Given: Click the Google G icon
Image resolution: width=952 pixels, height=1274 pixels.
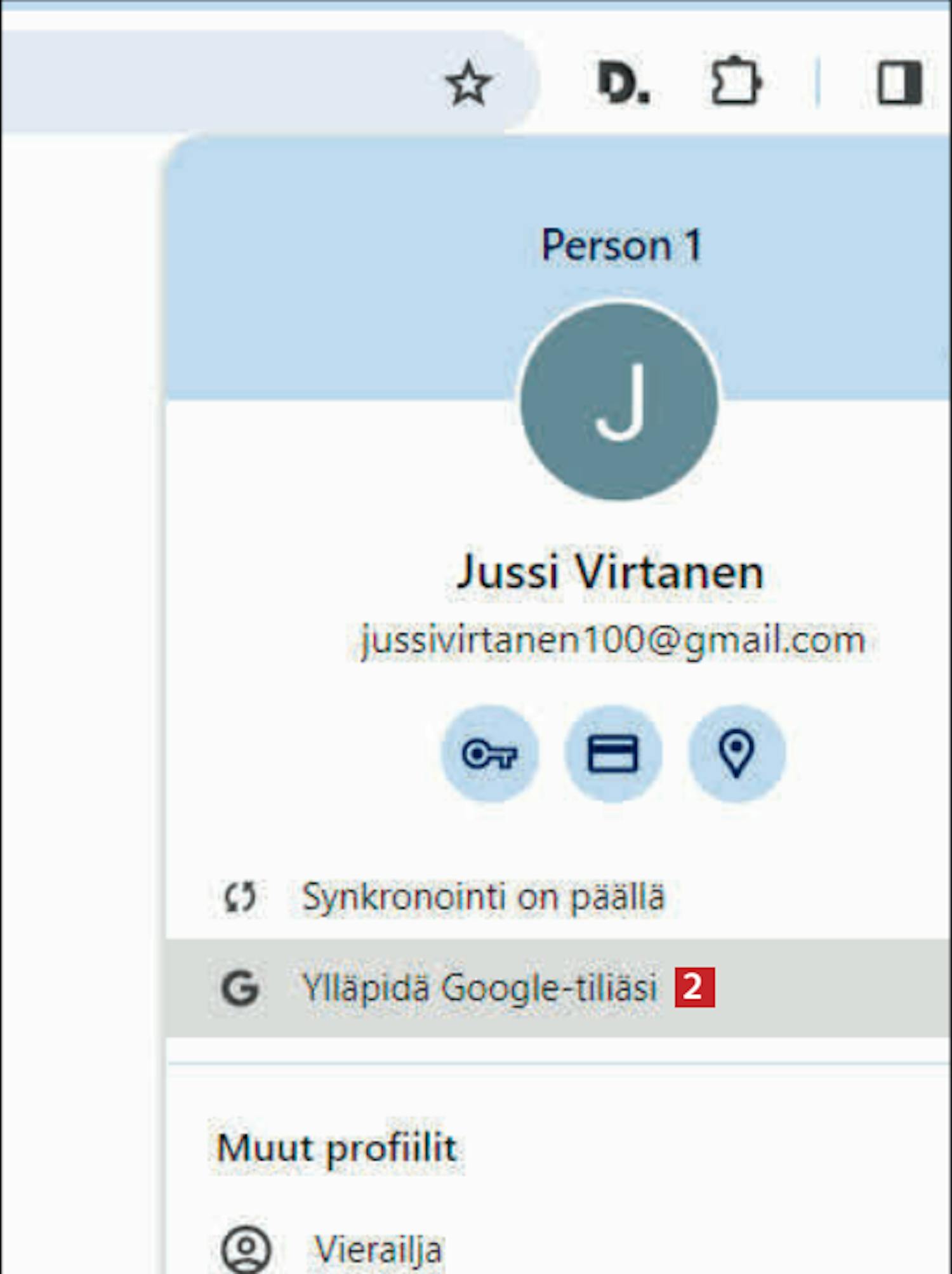Looking at the screenshot, I should pyautogui.click(x=240, y=988).
